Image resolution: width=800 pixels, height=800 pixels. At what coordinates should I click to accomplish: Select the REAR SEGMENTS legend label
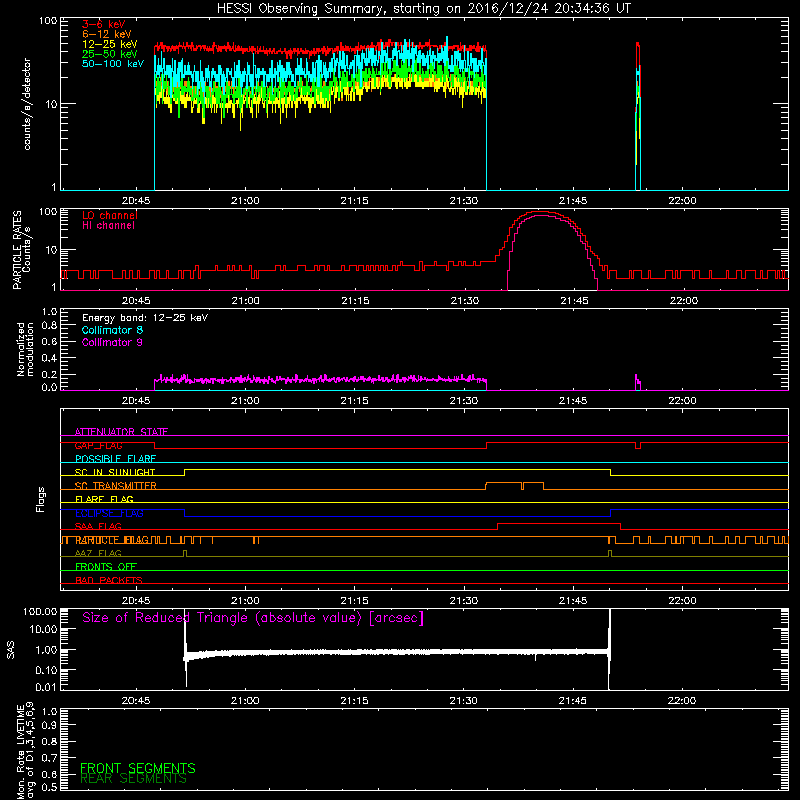pyautogui.click(x=134, y=779)
